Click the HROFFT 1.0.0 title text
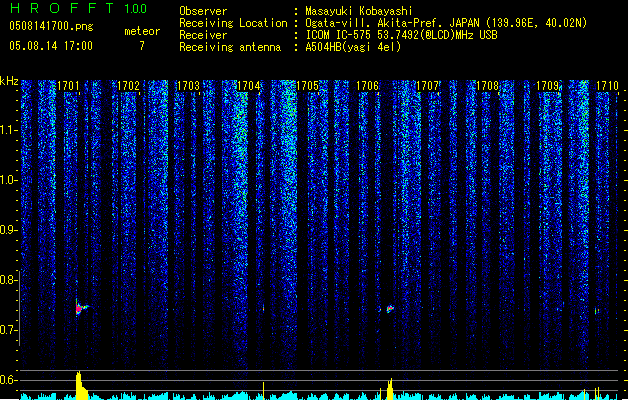The width and height of the screenshot is (629, 400). pos(79,8)
